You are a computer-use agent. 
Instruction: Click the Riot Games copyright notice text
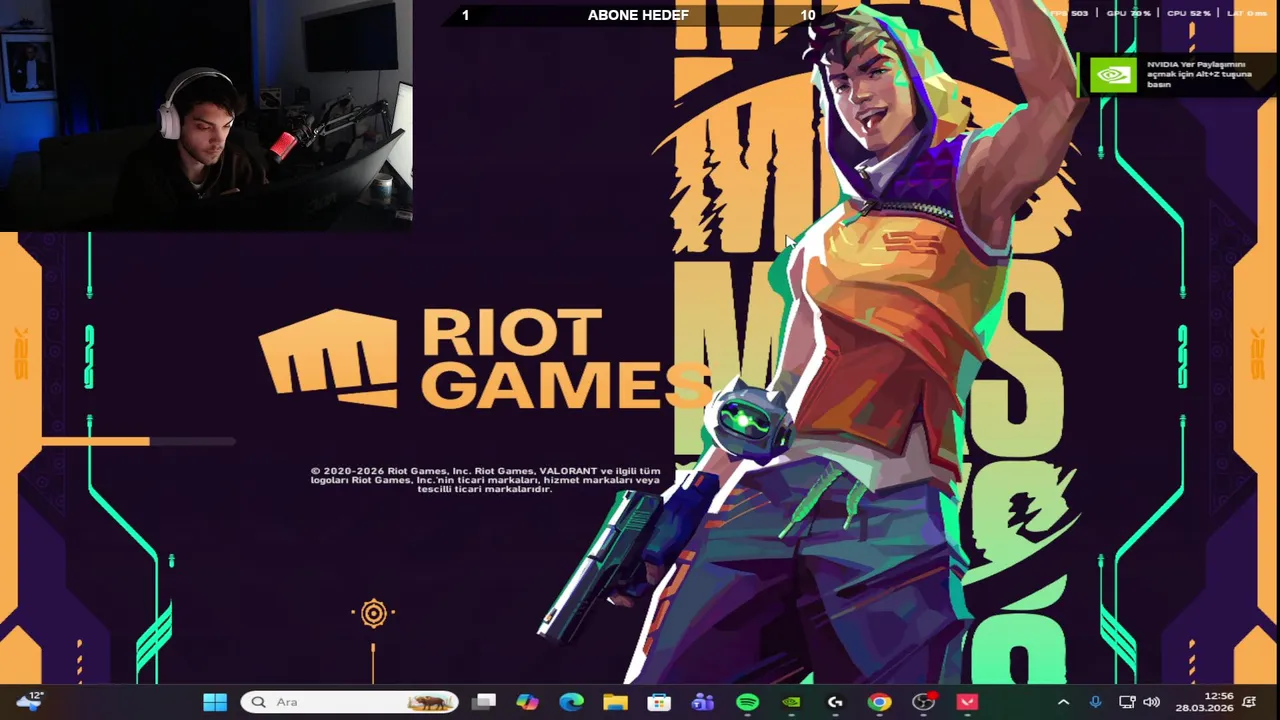pos(485,480)
